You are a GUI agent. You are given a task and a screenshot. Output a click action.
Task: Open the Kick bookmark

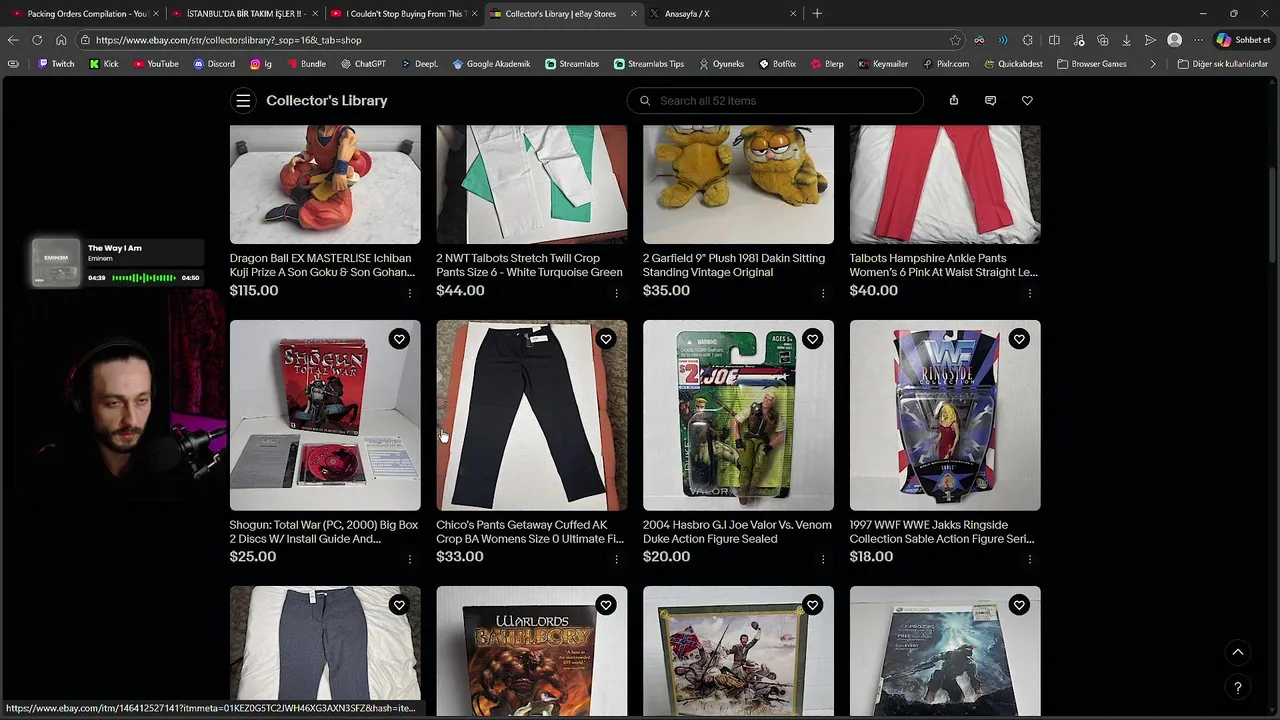click(x=104, y=64)
